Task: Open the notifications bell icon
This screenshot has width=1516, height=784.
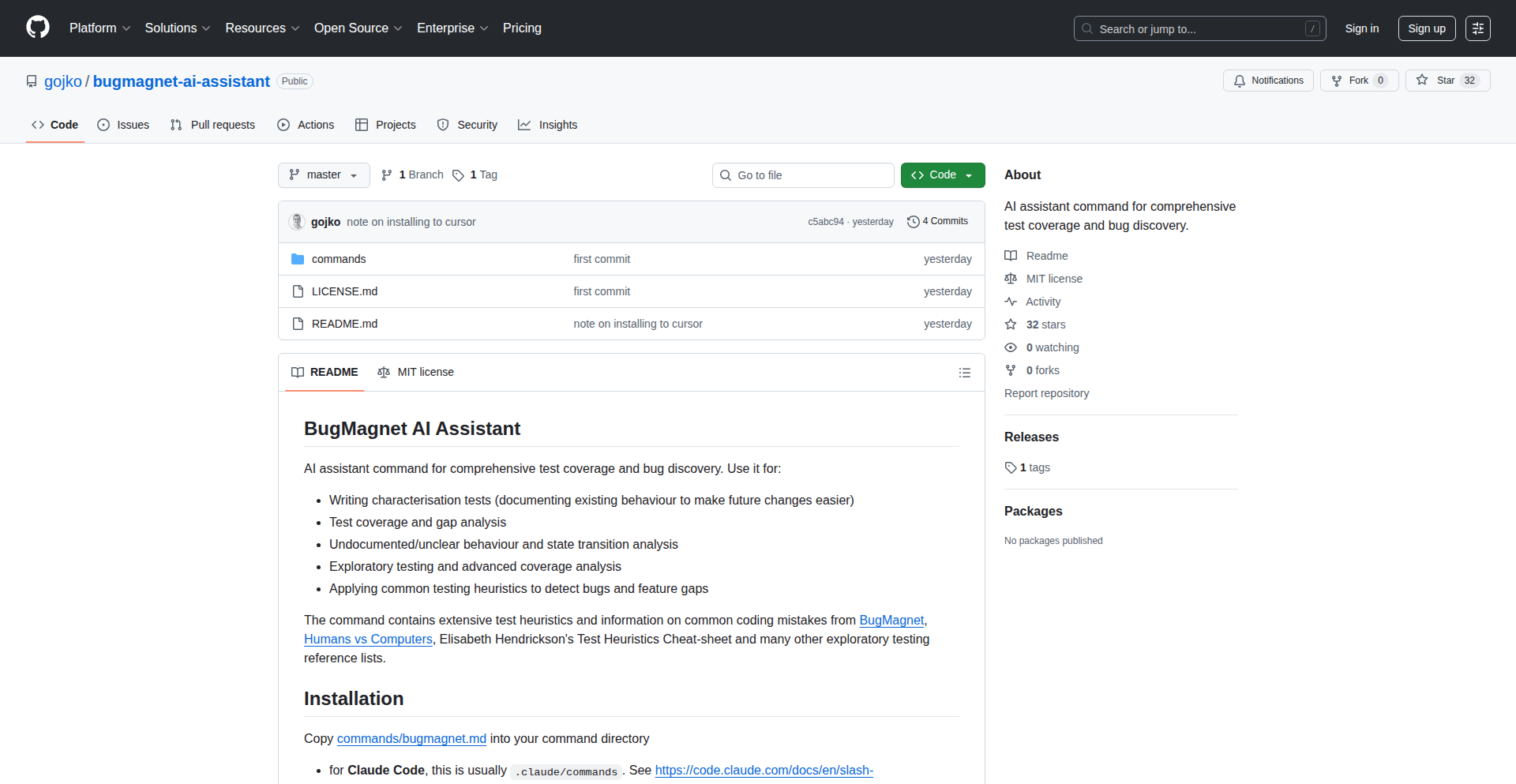Action: [1240, 81]
